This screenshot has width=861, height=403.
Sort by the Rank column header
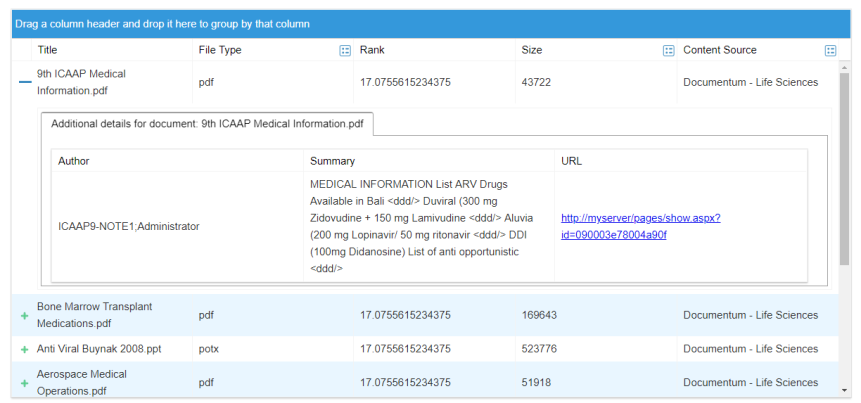pyautogui.click(x=372, y=50)
